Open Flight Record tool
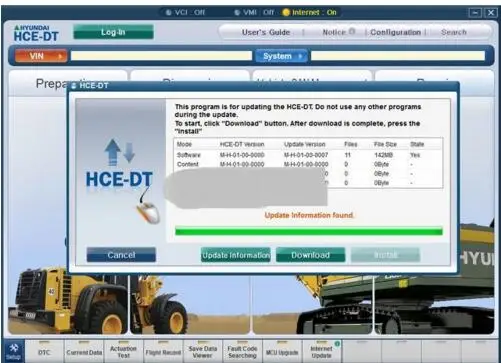 [x=163, y=352]
